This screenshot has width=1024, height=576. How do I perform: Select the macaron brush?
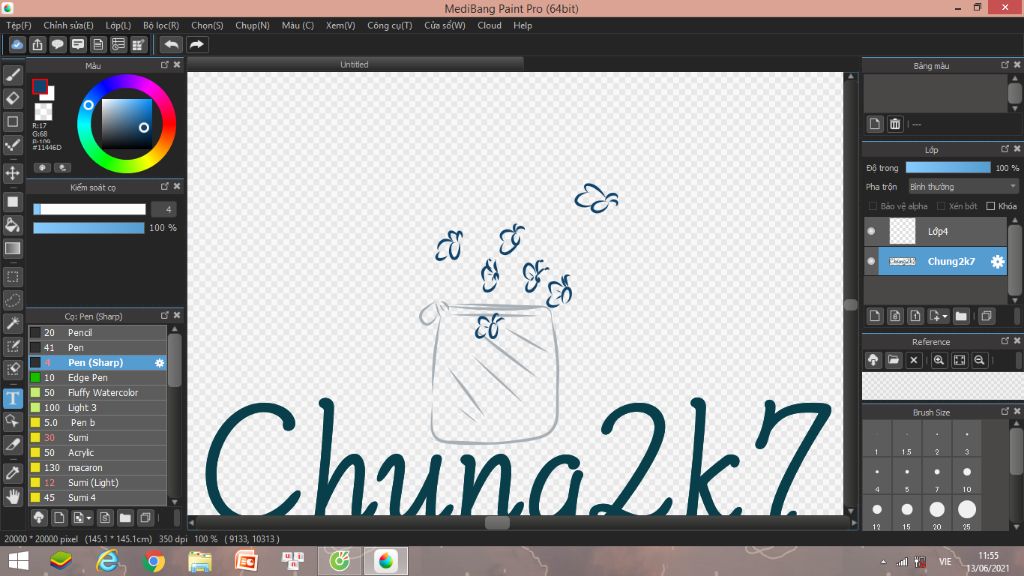point(98,468)
